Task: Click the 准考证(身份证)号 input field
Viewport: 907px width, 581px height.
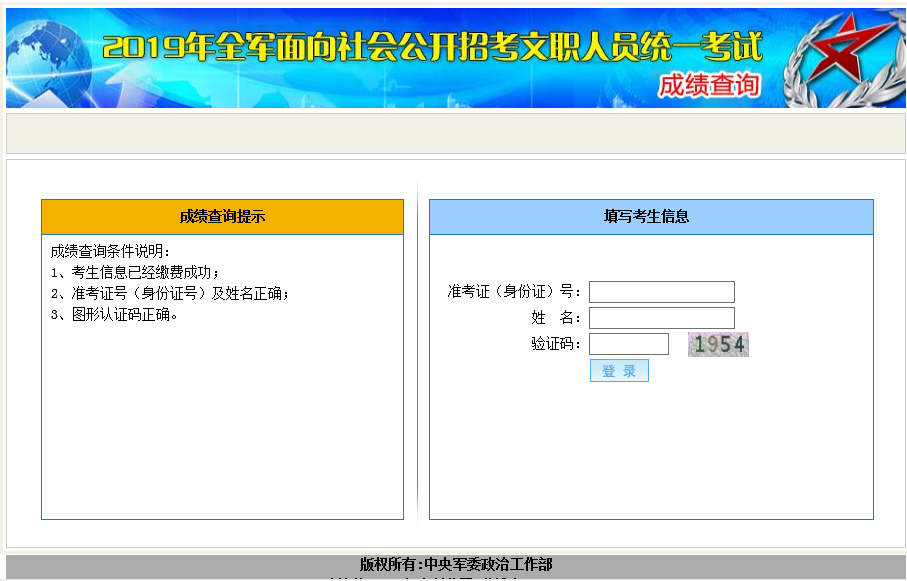Action: point(661,292)
